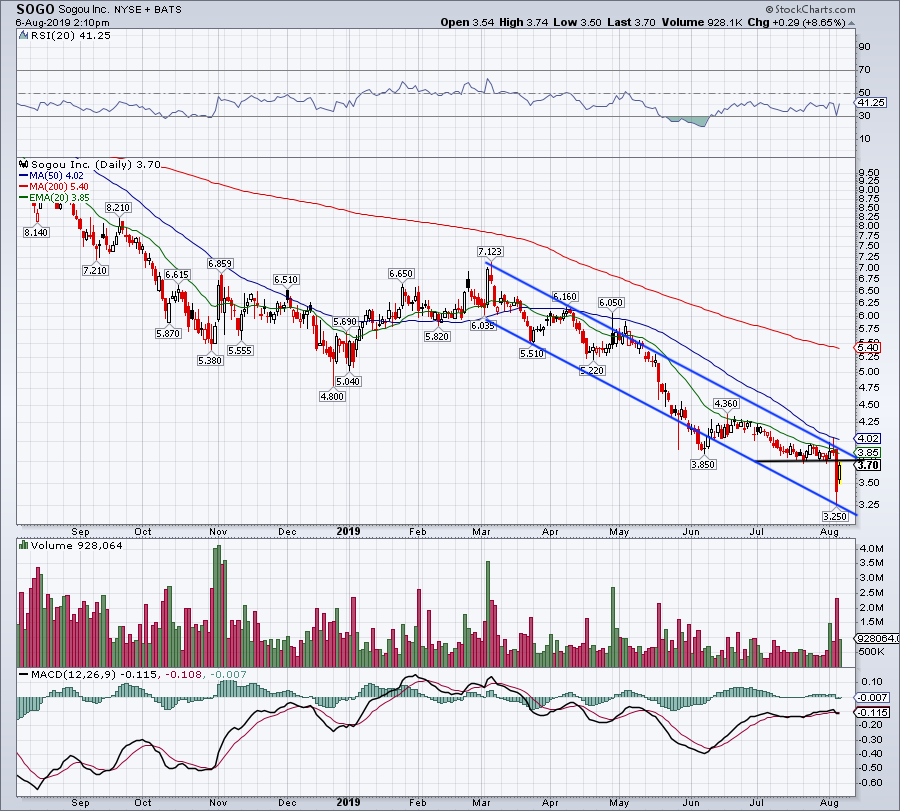Screen dimensions: 900x811
Task: Click the MACD(12,26,9) -0.115 legend text
Action: pyautogui.click(x=94, y=674)
